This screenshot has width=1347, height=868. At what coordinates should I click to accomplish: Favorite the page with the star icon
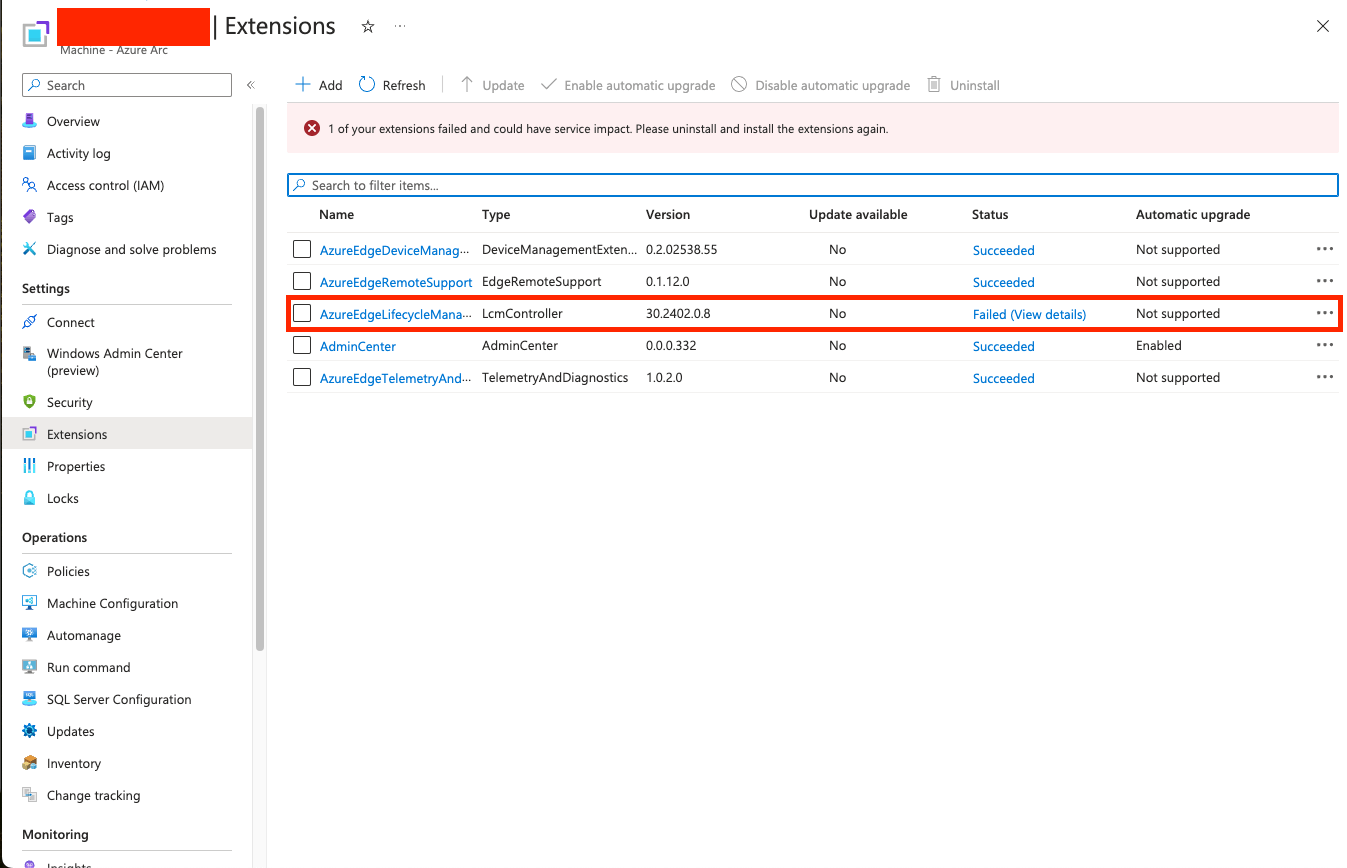pyautogui.click(x=368, y=27)
